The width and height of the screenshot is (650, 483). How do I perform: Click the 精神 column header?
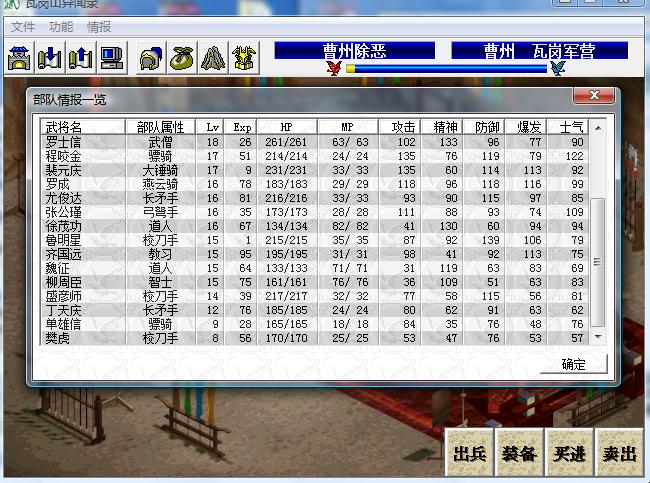(x=442, y=127)
